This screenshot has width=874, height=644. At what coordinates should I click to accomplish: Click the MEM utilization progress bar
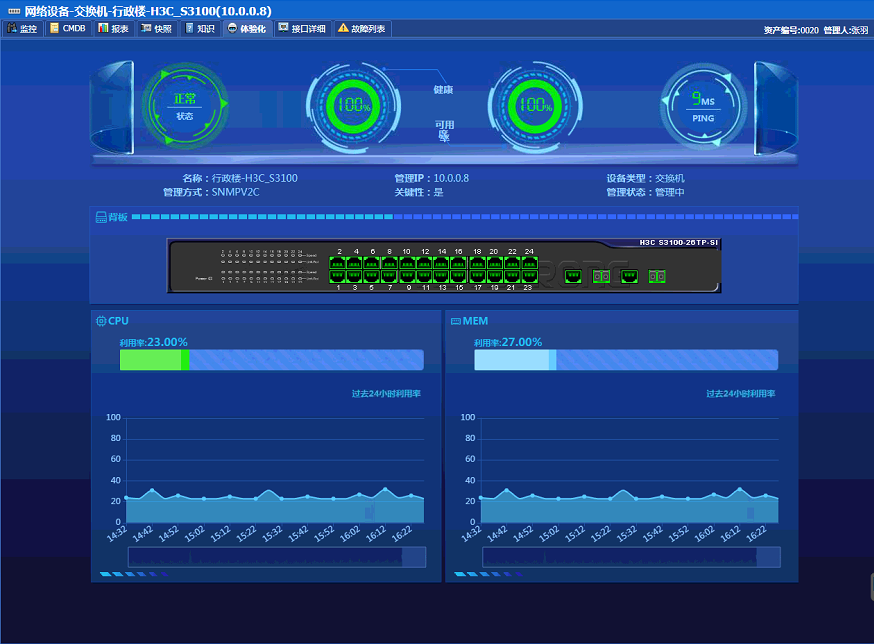point(626,360)
